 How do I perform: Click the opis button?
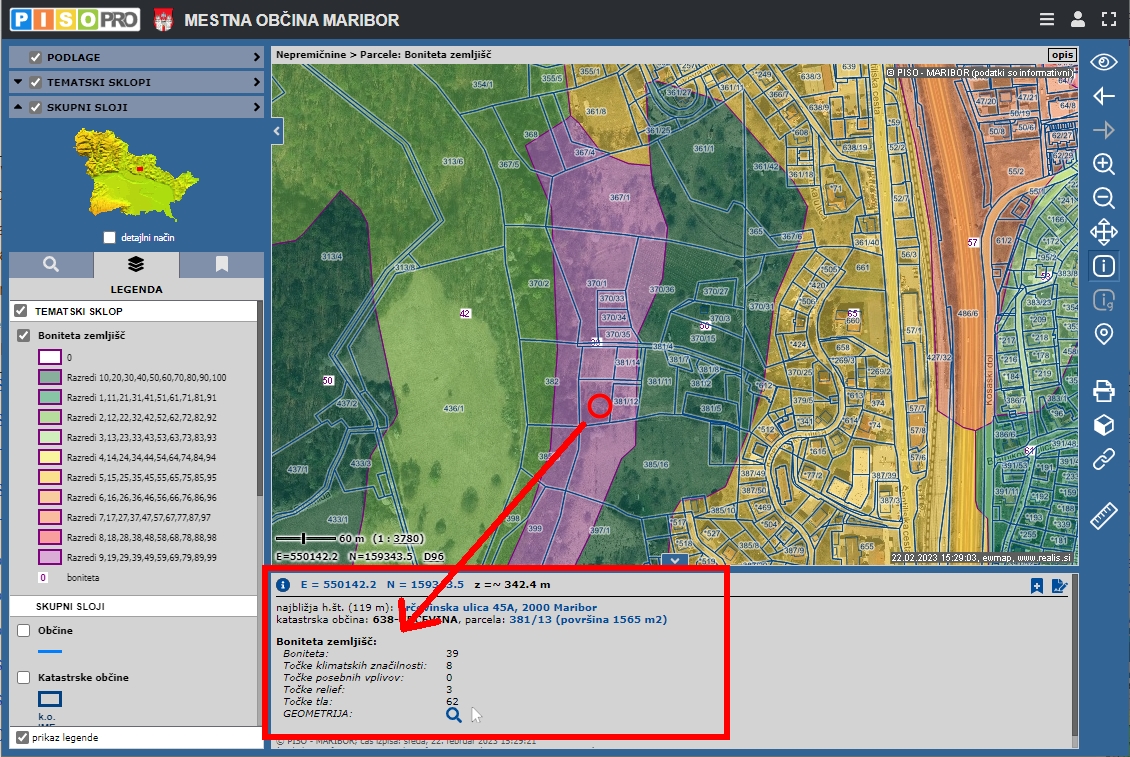1062,55
